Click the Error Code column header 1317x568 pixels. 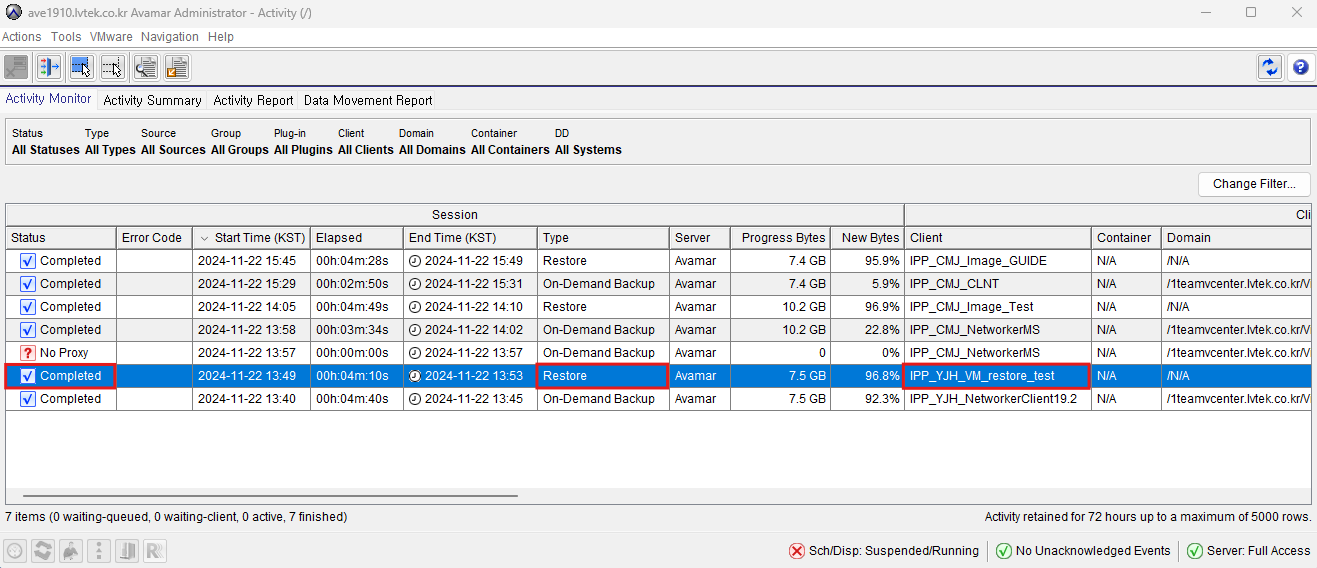pos(154,238)
